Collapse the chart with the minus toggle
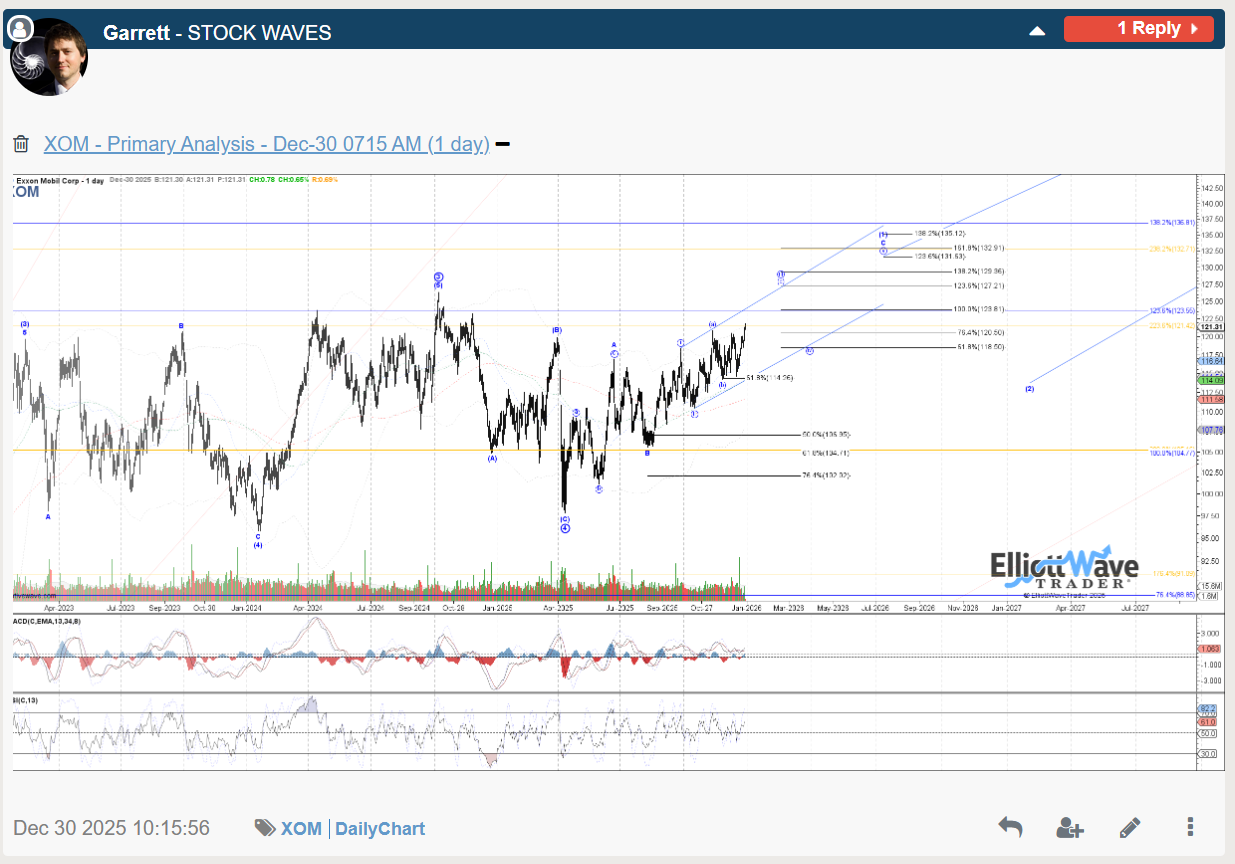The width and height of the screenshot is (1235, 864). (503, 144)
